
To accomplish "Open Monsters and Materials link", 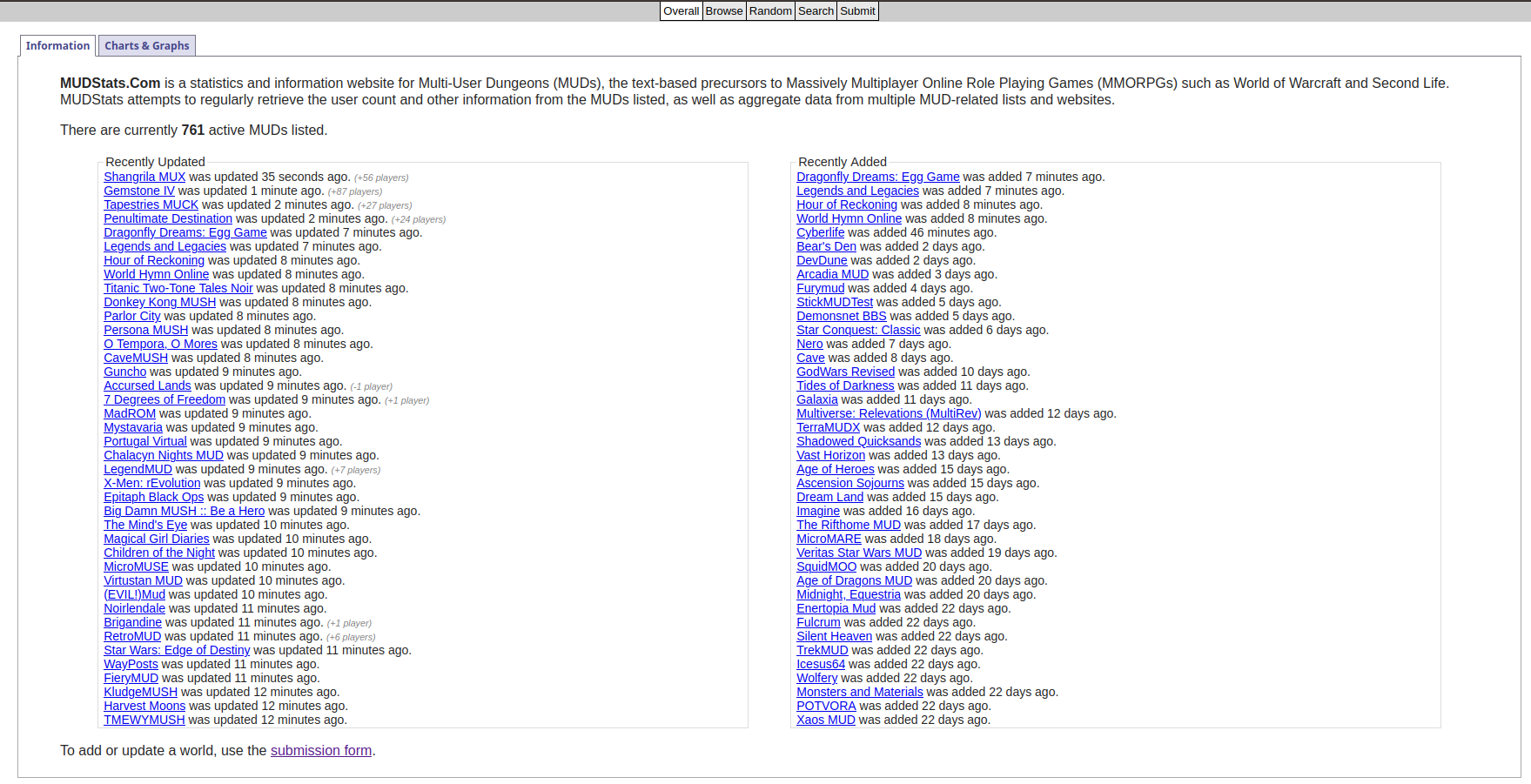I will (860, 692).
